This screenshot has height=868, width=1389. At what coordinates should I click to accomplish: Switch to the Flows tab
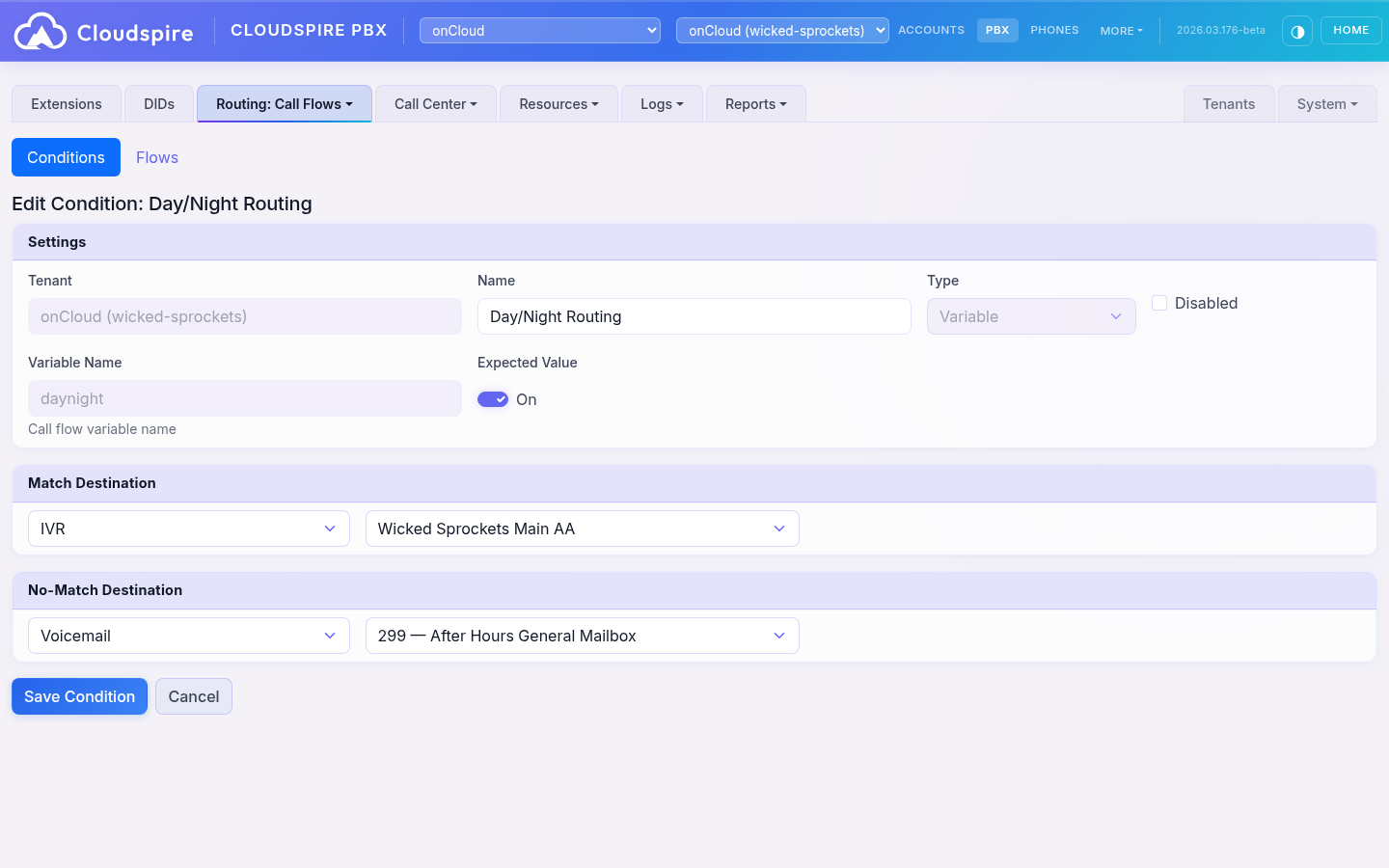pyautogui.click(x=156, y=157)
